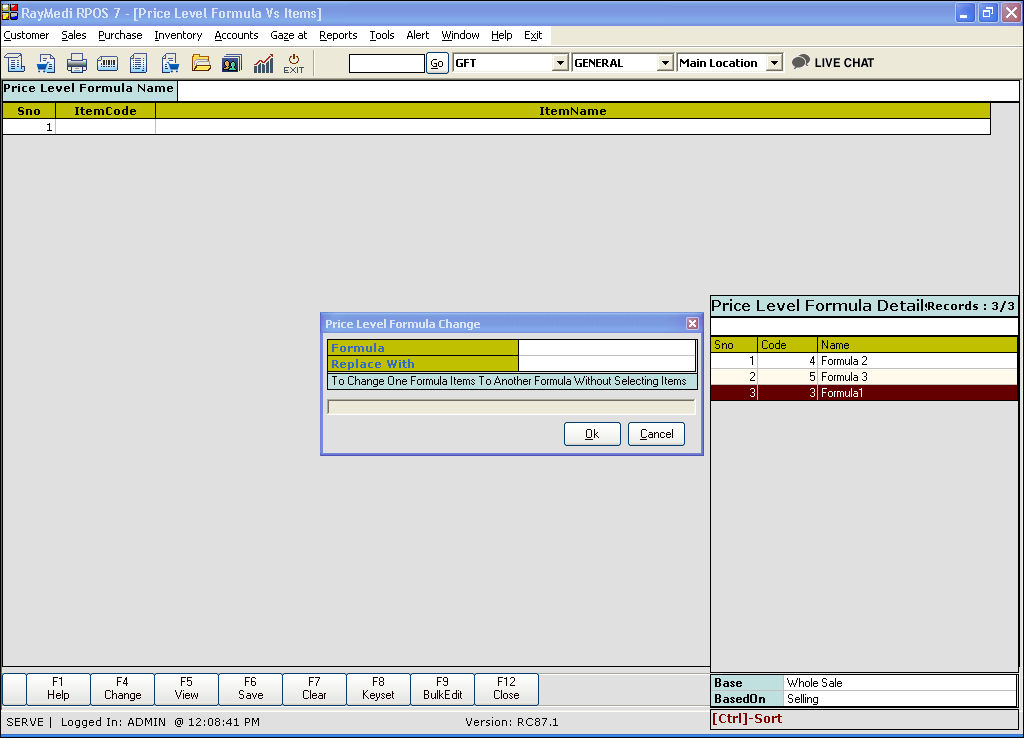Click the customers people toolbar icon
1024x738 pixels.
click(232, 63)
